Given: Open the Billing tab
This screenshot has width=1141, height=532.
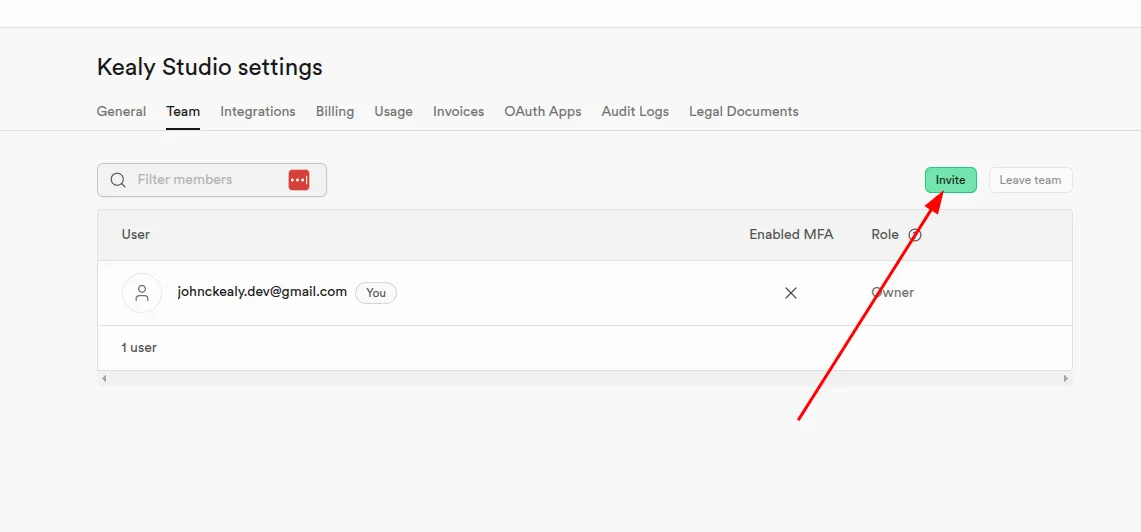Looking at the screenshot, I should coord(335,111).
